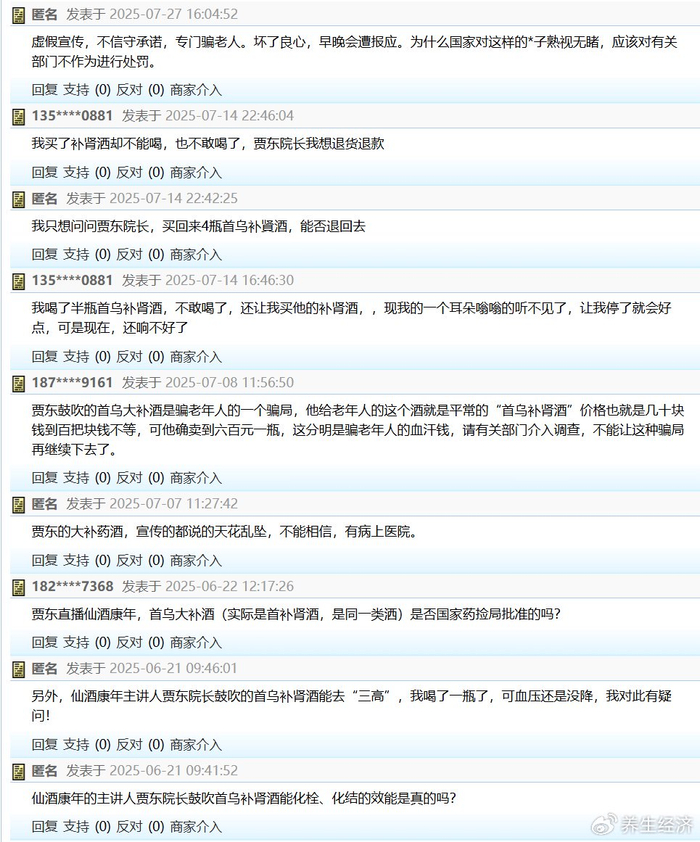Screen dimensions: 700x842
Task: Click user icon beside 匿名 posted 09:41:52
Action: pyautogui.click(x=19, y=772)
